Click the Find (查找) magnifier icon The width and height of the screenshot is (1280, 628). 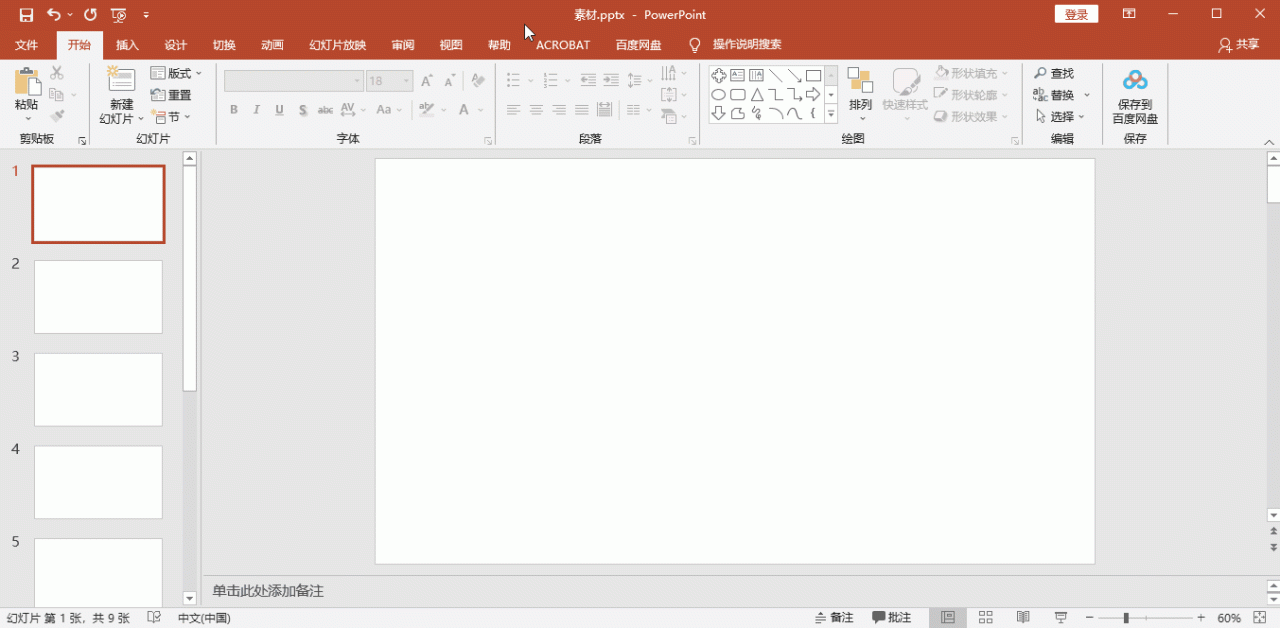[x=1041, y=74]
